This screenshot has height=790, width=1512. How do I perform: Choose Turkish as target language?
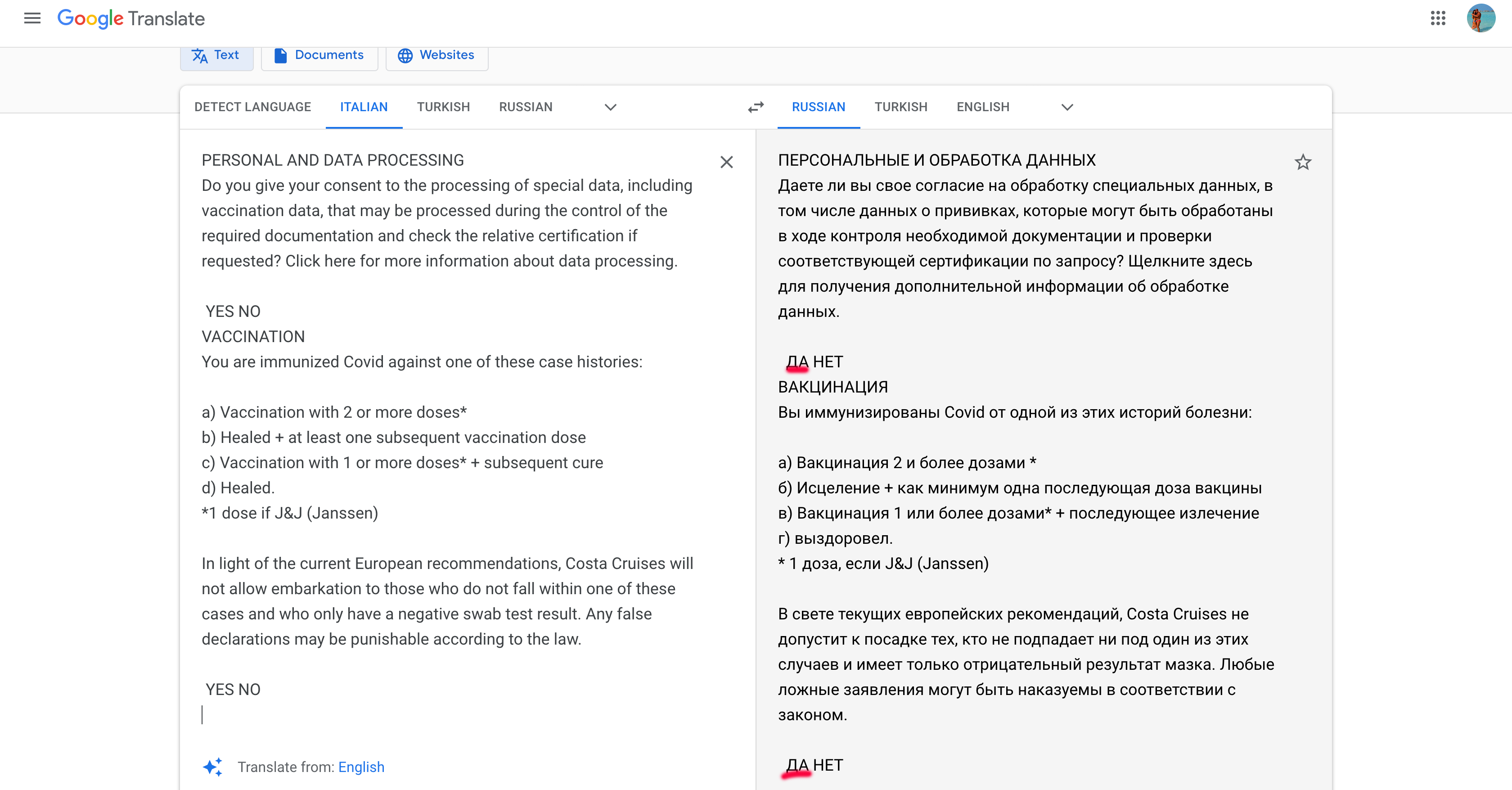point(901,107)
